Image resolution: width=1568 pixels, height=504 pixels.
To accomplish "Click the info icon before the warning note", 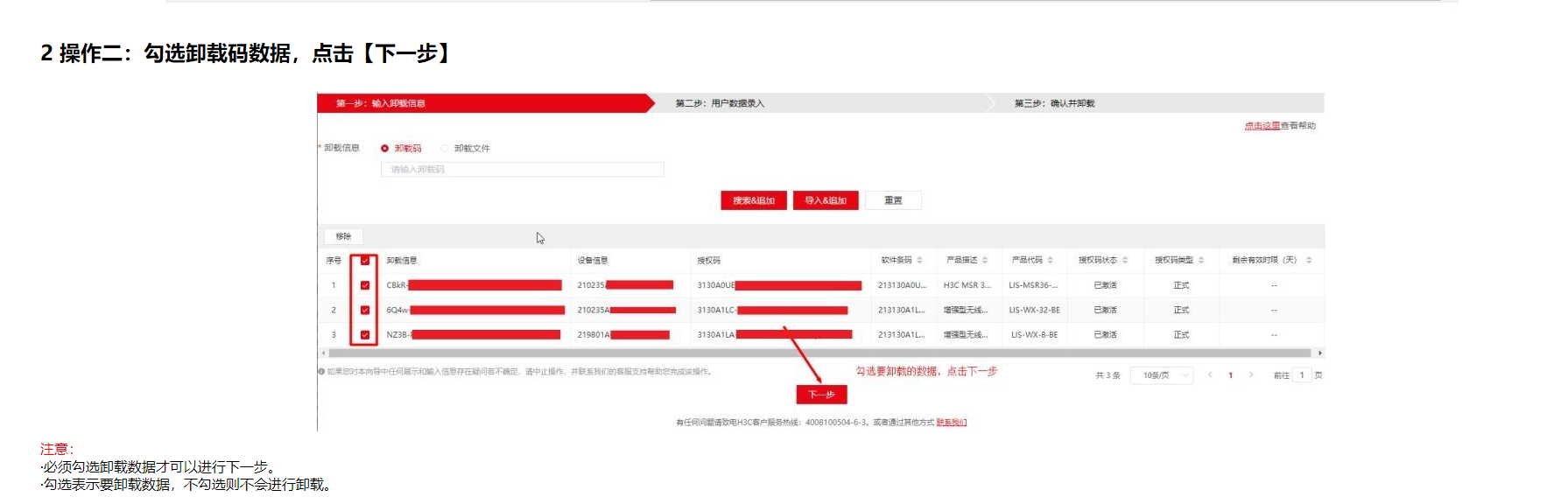I will pyautogui.click(x=321, y=372).
